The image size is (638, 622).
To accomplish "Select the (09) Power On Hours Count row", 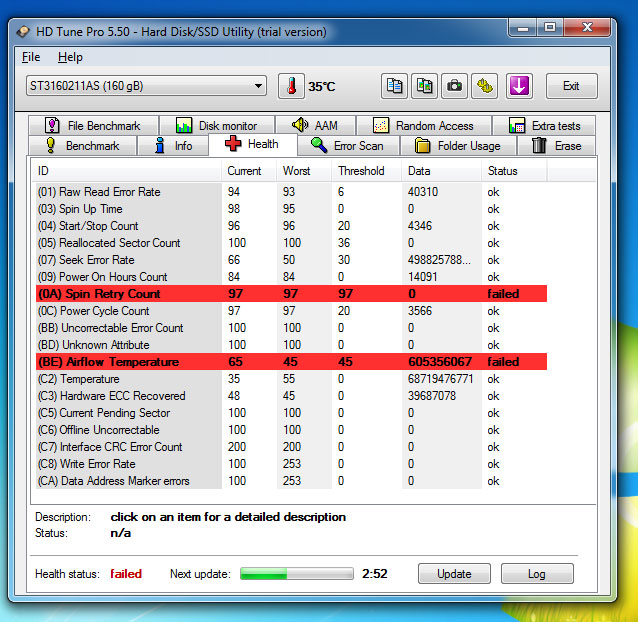I will [x=291, y=277].
